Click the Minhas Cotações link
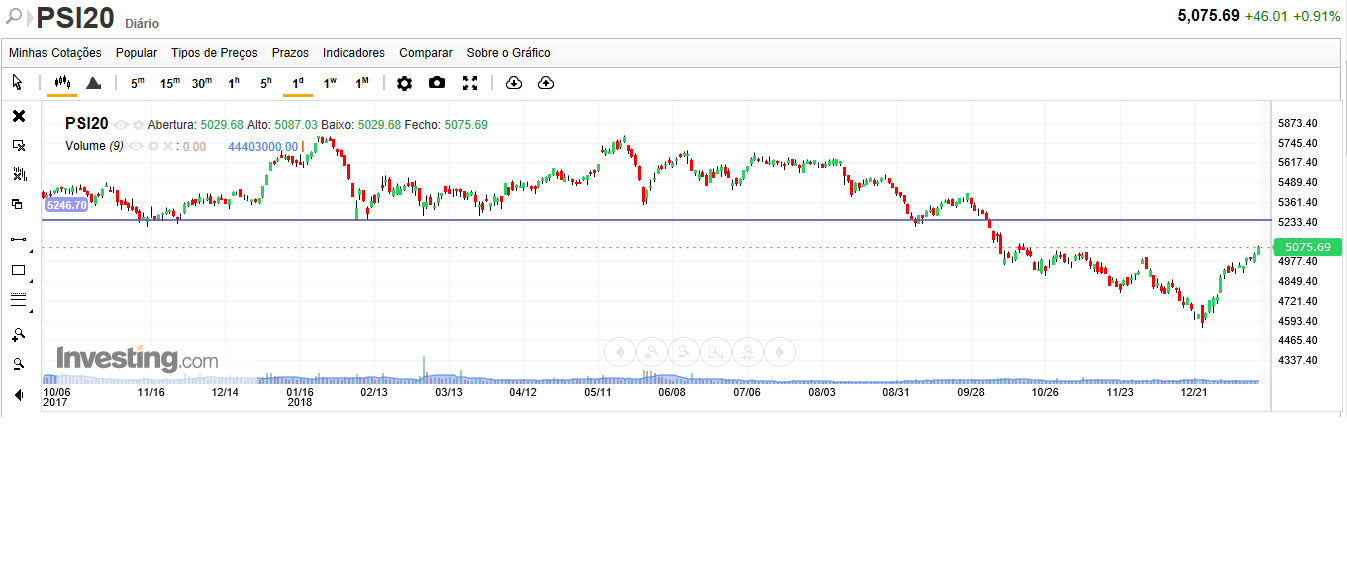 pyautogui.click(x=55, y=53)
